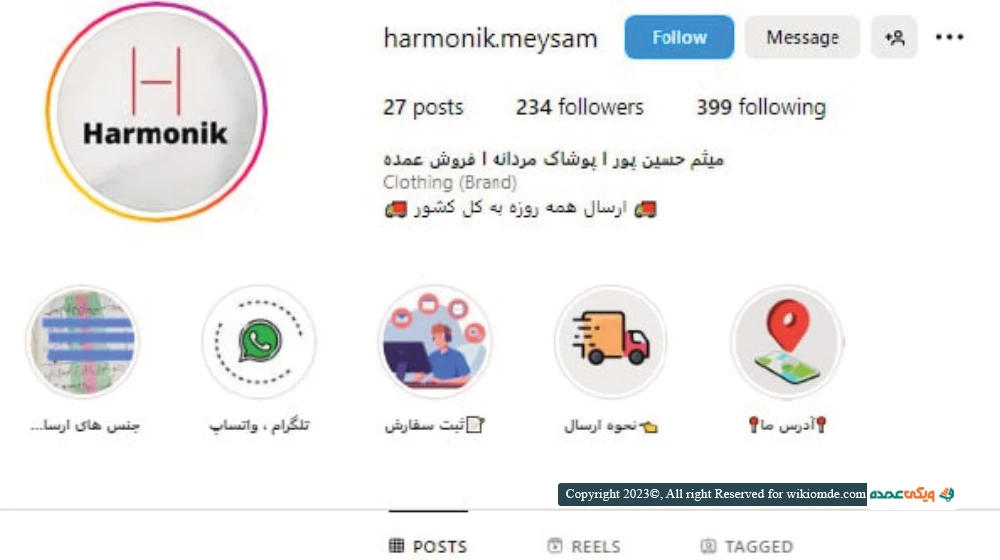The height and width of the screenshot is (560, 1000).
Task: Open the fabric samples highlight
Action: click(x=83, y=341)
